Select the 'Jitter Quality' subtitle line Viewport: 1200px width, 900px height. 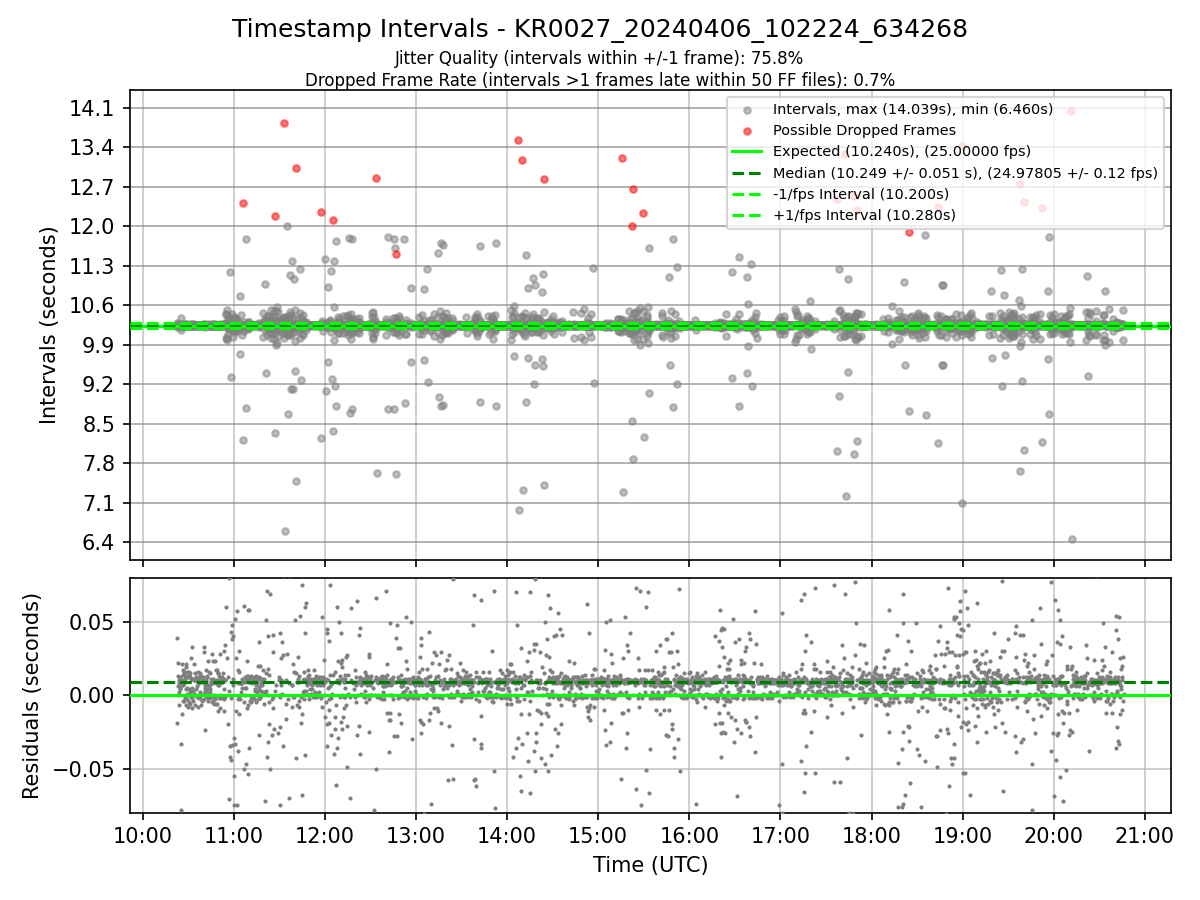(x=600, y=59)
